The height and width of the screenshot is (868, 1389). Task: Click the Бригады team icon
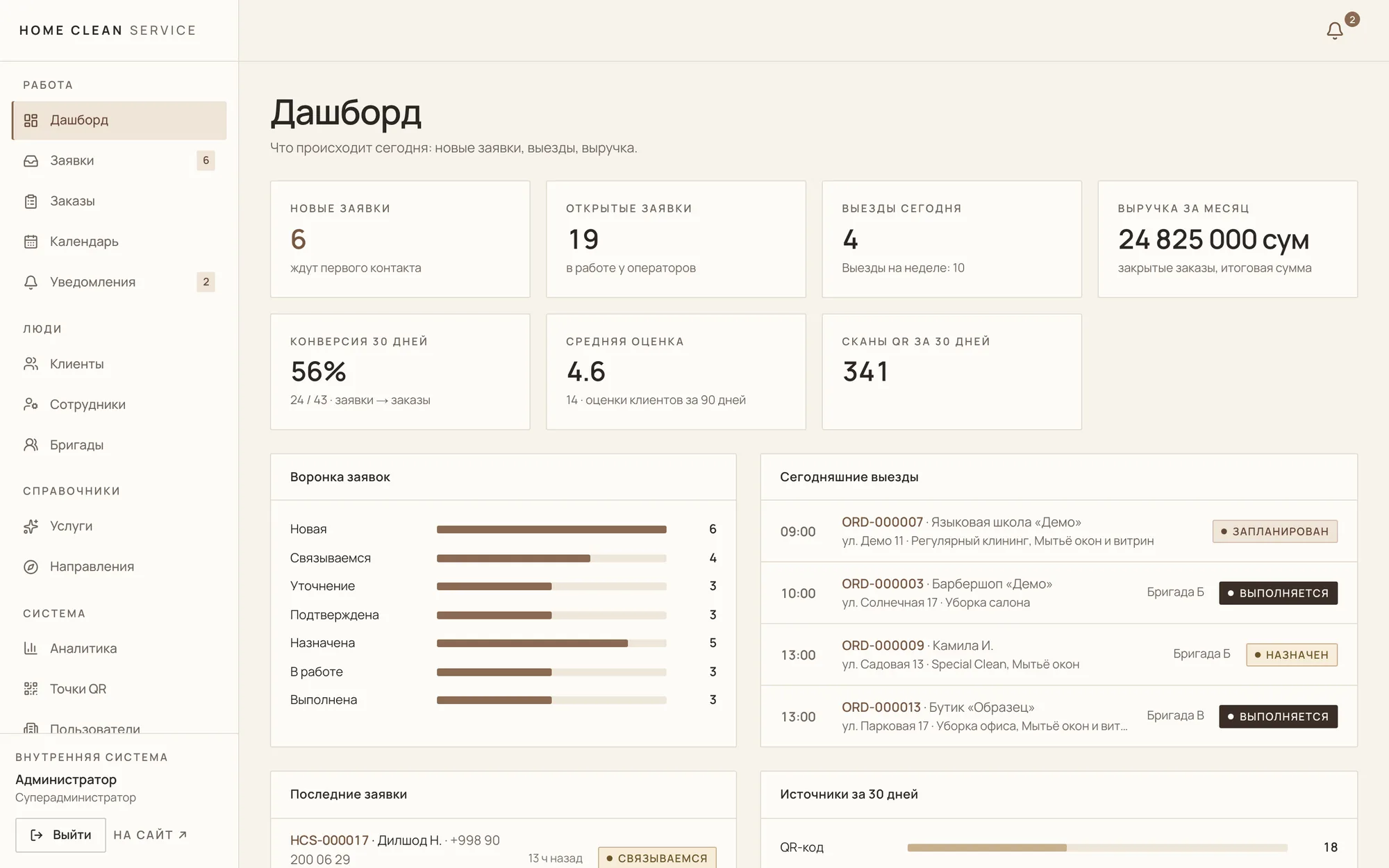point(31,445)
